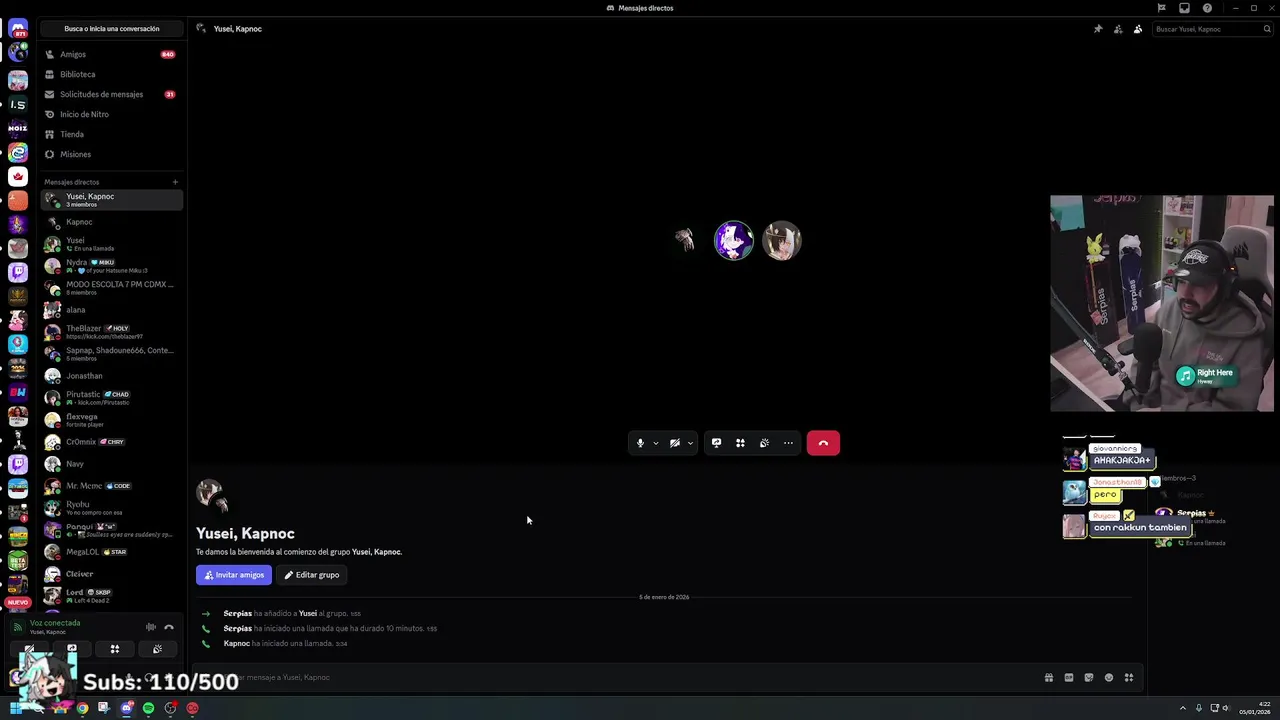Image resolution: width=1280 pixels, height=720 pixels.
Task: Open camera options arrow in call bar
Action: pyautogui.click(x=690, y=443)
